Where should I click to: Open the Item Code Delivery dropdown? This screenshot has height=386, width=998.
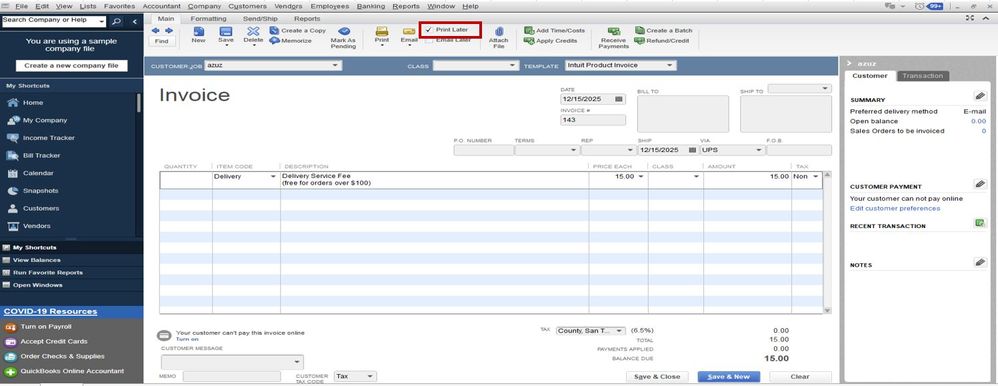pyautogui.click(x=274, y=176)
